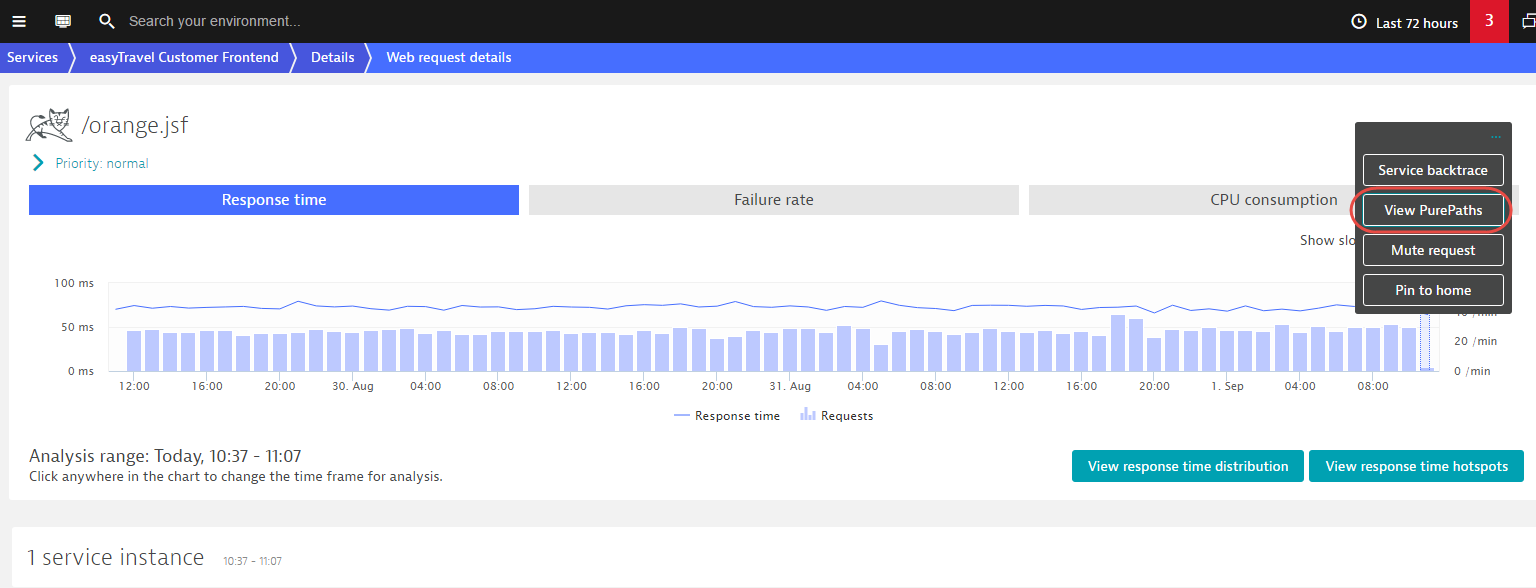This screenshot has height=588, width=1536.
Task: Open the hamburger navigation menu
Action: [x=19, y=21]
